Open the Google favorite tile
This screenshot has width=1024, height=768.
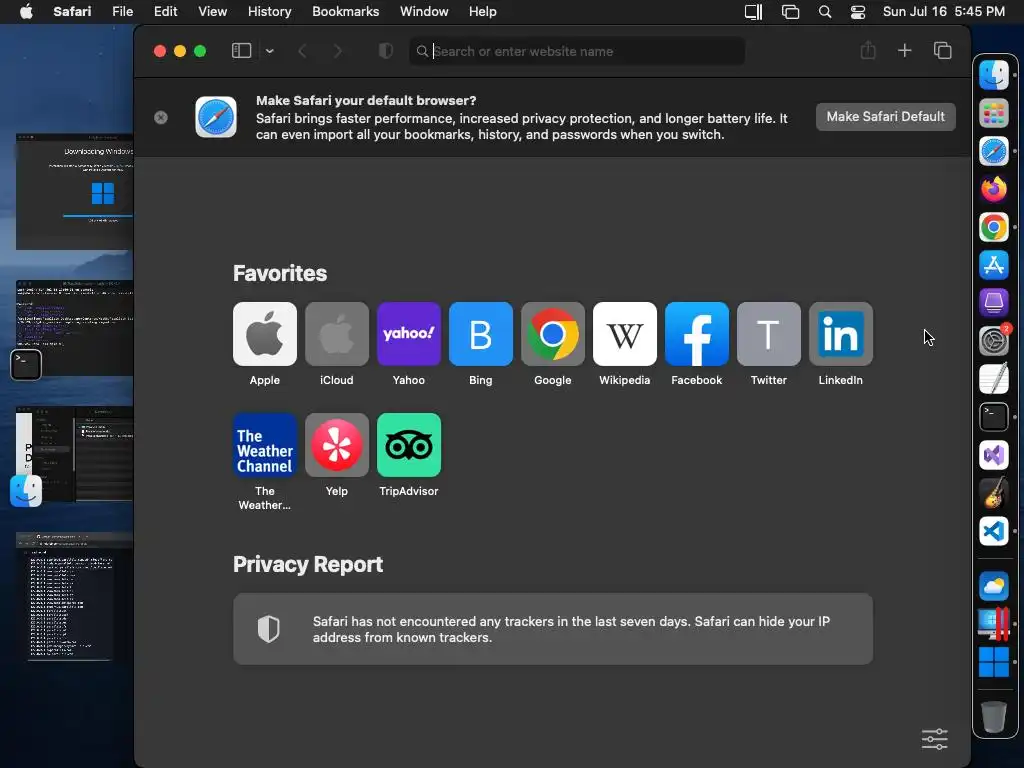click(552, 334)
